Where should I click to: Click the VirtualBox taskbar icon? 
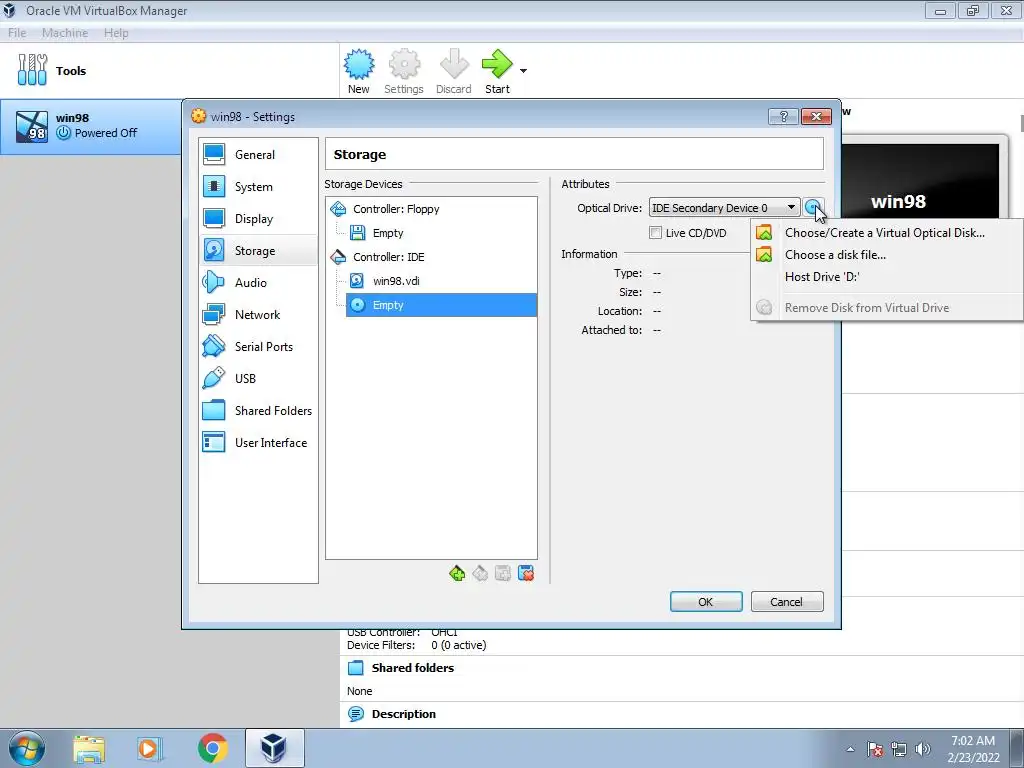pos(274,748)
